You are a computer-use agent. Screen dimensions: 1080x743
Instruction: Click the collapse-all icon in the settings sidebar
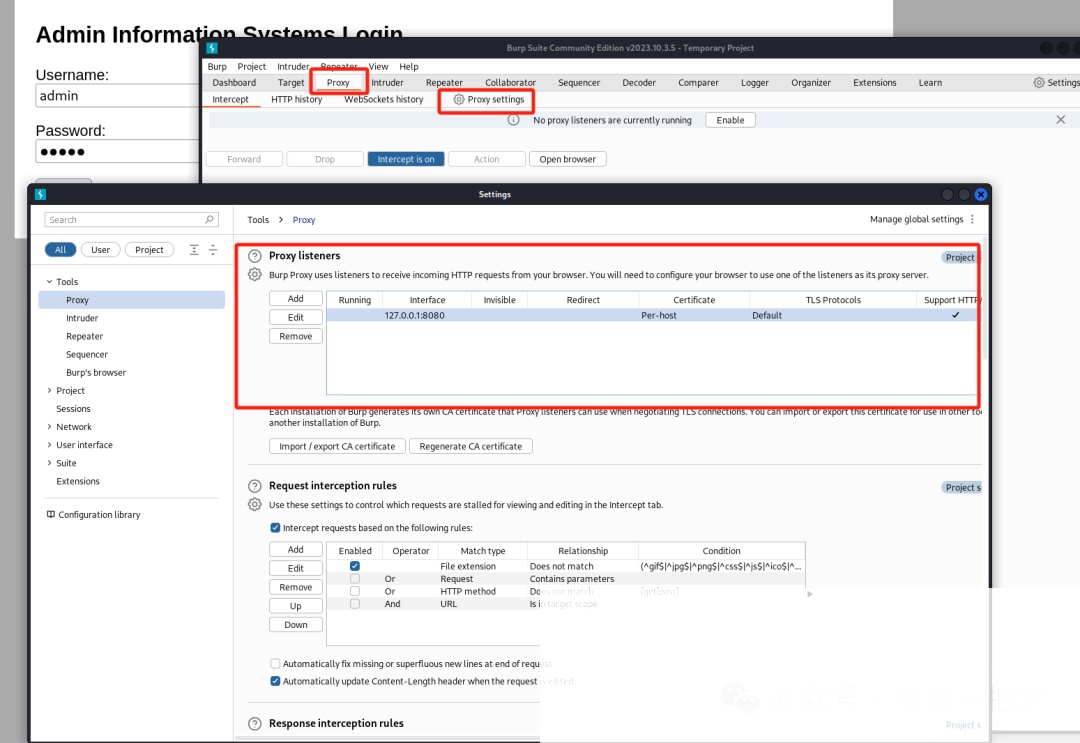pos(213,250)
